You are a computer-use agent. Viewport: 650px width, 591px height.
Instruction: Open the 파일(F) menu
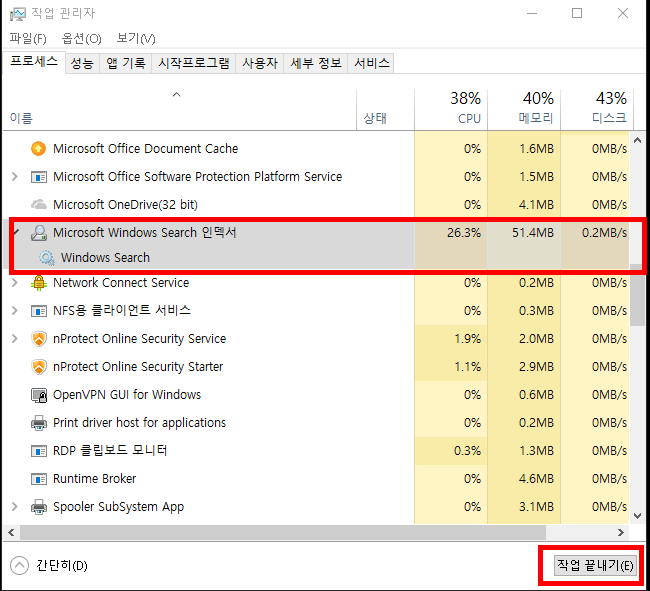(28, 39)
